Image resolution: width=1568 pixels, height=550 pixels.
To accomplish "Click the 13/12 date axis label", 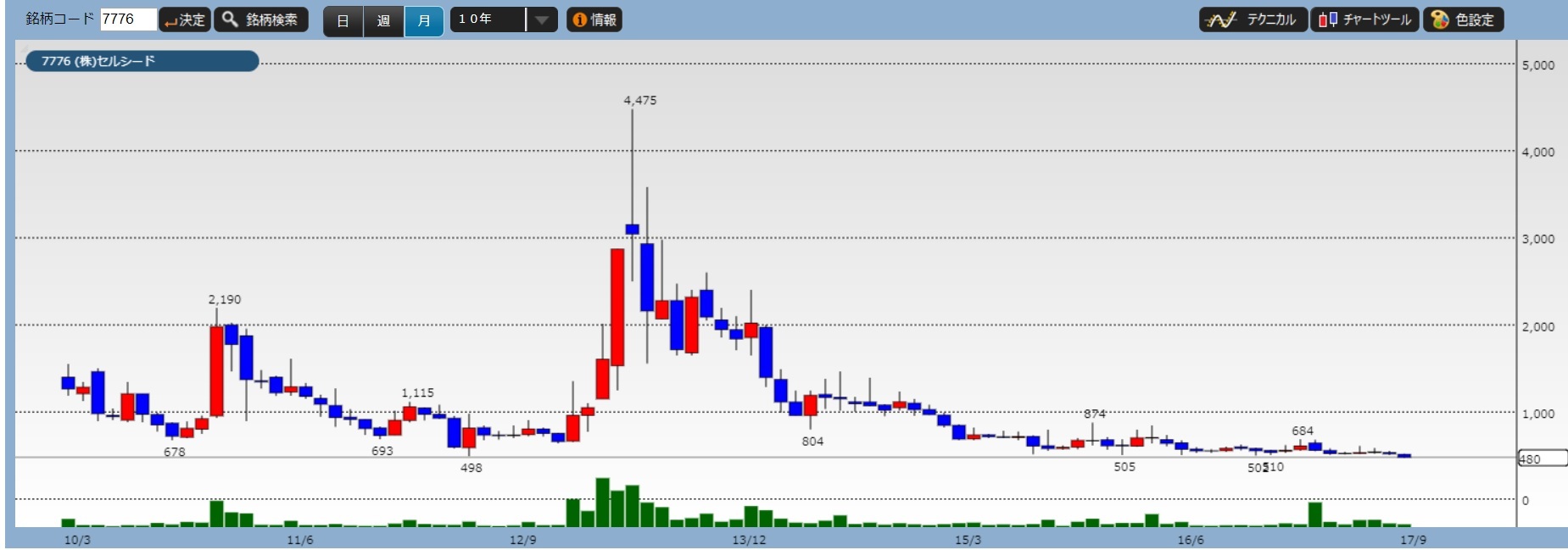I will pyautogui.click(x=749, y=540).
